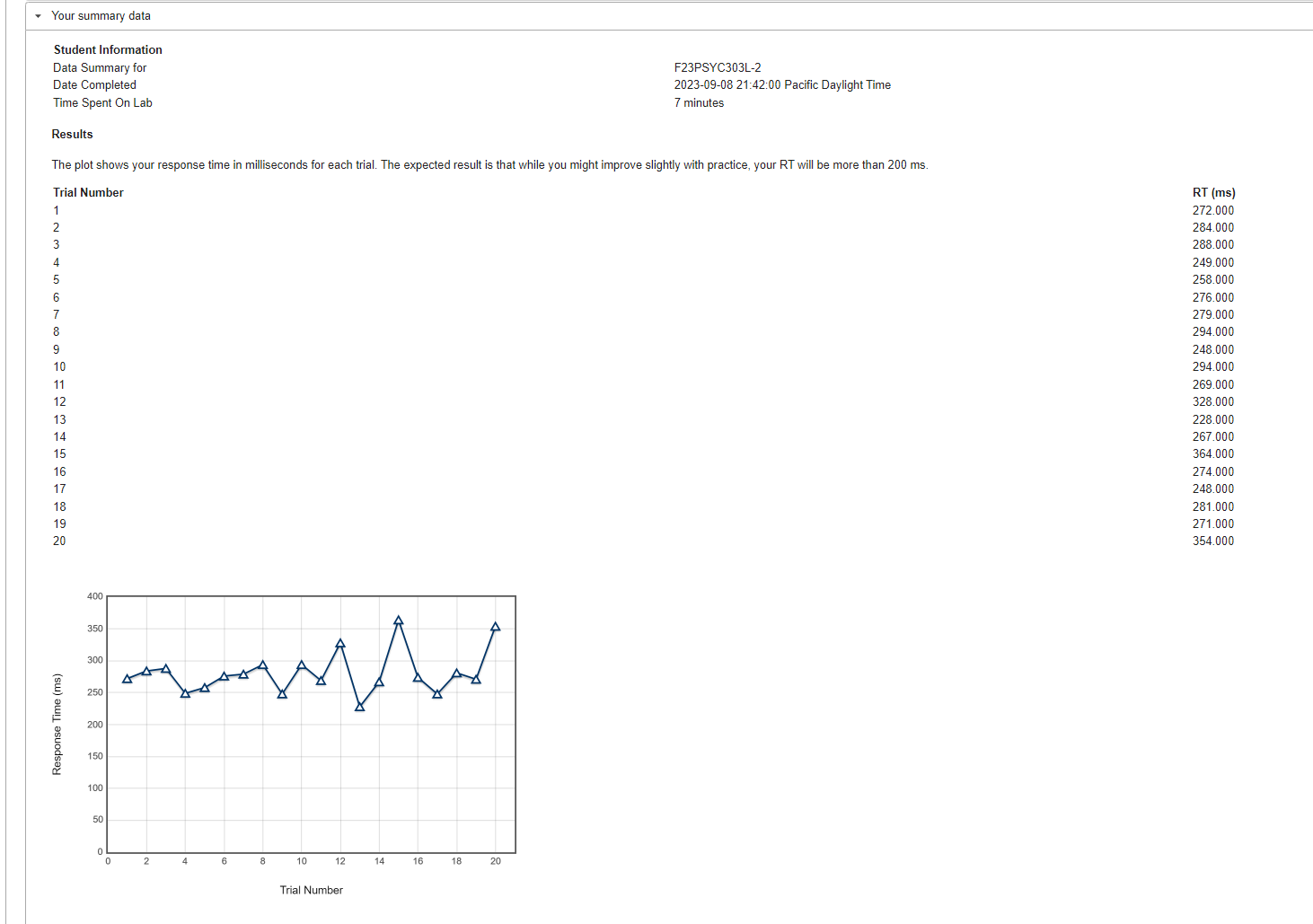The image size is (1313, 924).
Task: Click the Trial Number column header in the table
Action: (x=88, y=193)
